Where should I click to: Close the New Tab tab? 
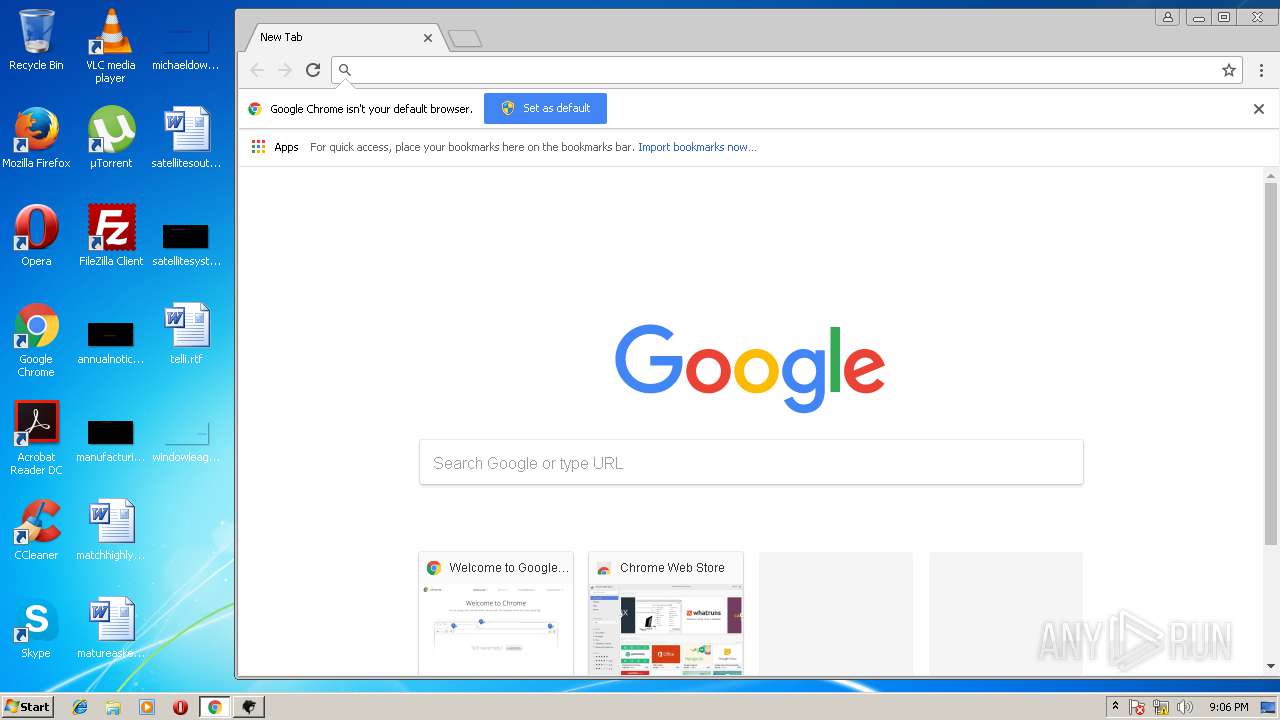[x=428, y=38]
